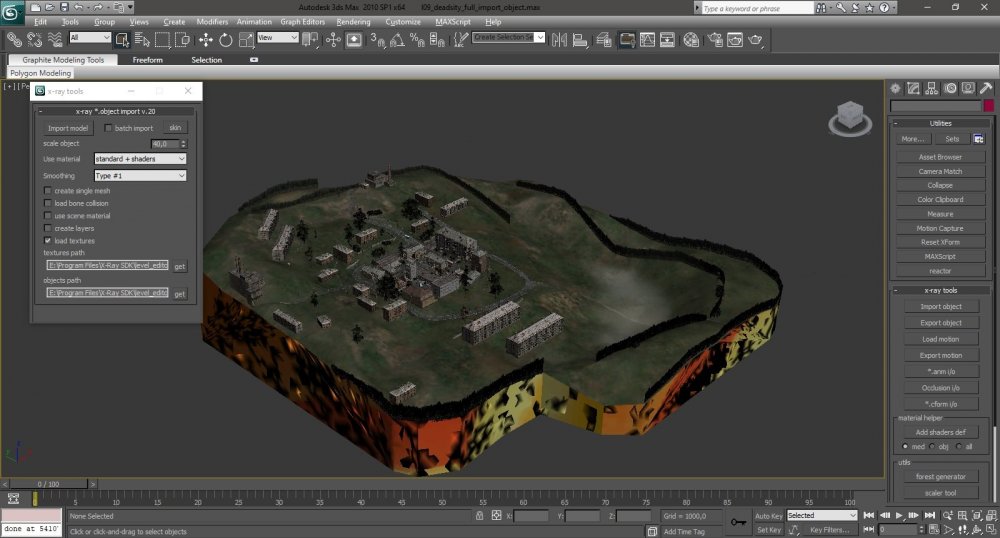This screenshot has height=538, width=1000.
Task: Open the Use material dropdown
Action: (140, 159)
